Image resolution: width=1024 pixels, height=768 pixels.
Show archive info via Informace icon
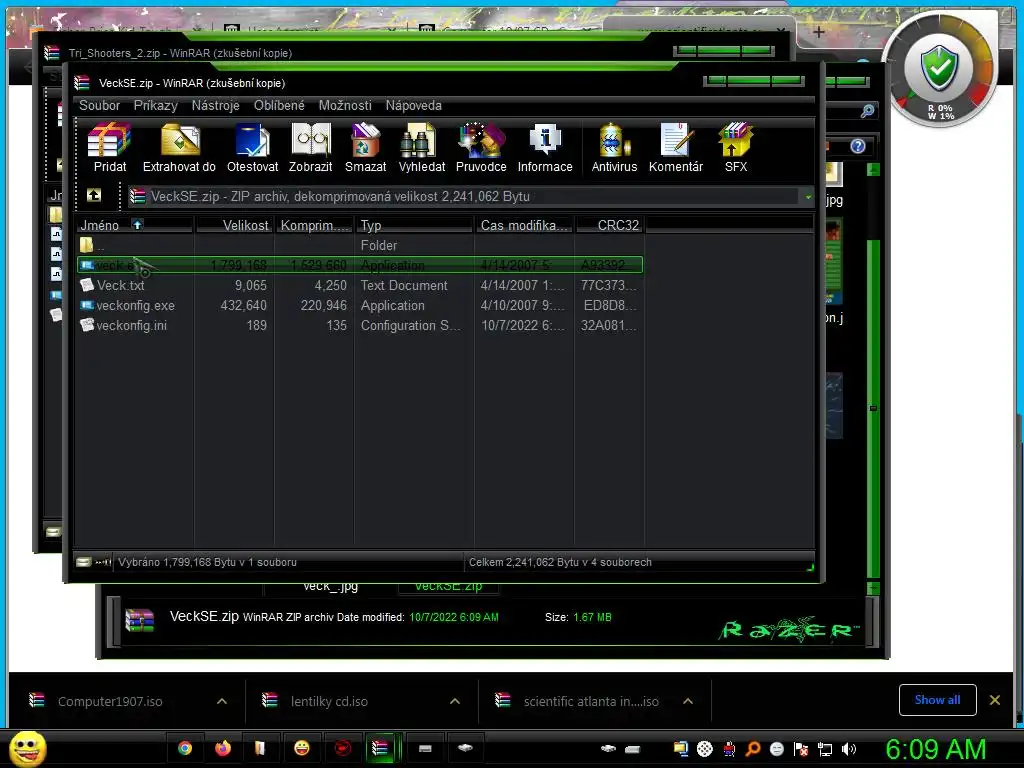[x=545, y=148]
